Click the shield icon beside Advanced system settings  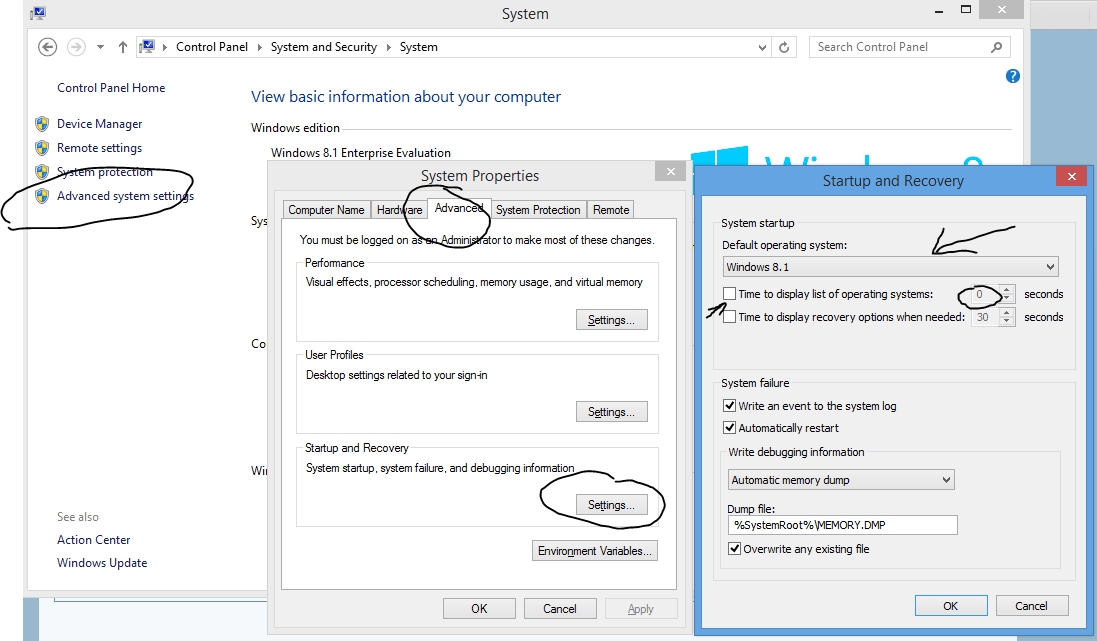pos(42,196)
